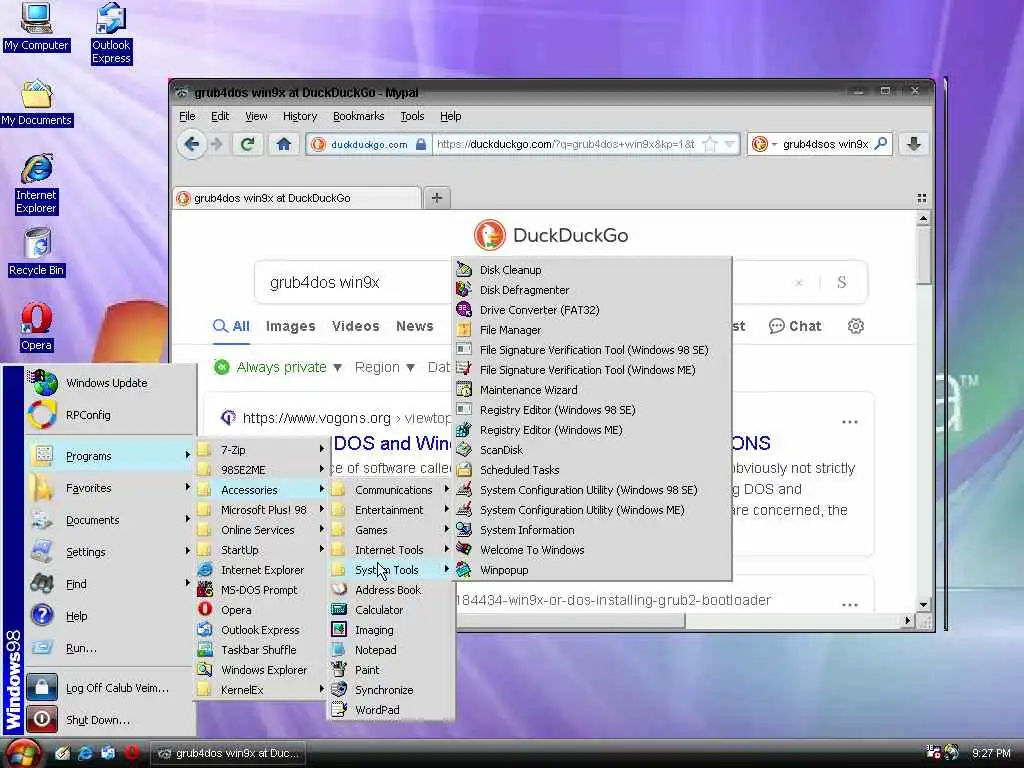
Task: Expand Internet Tools submenu
Action: 390,550
